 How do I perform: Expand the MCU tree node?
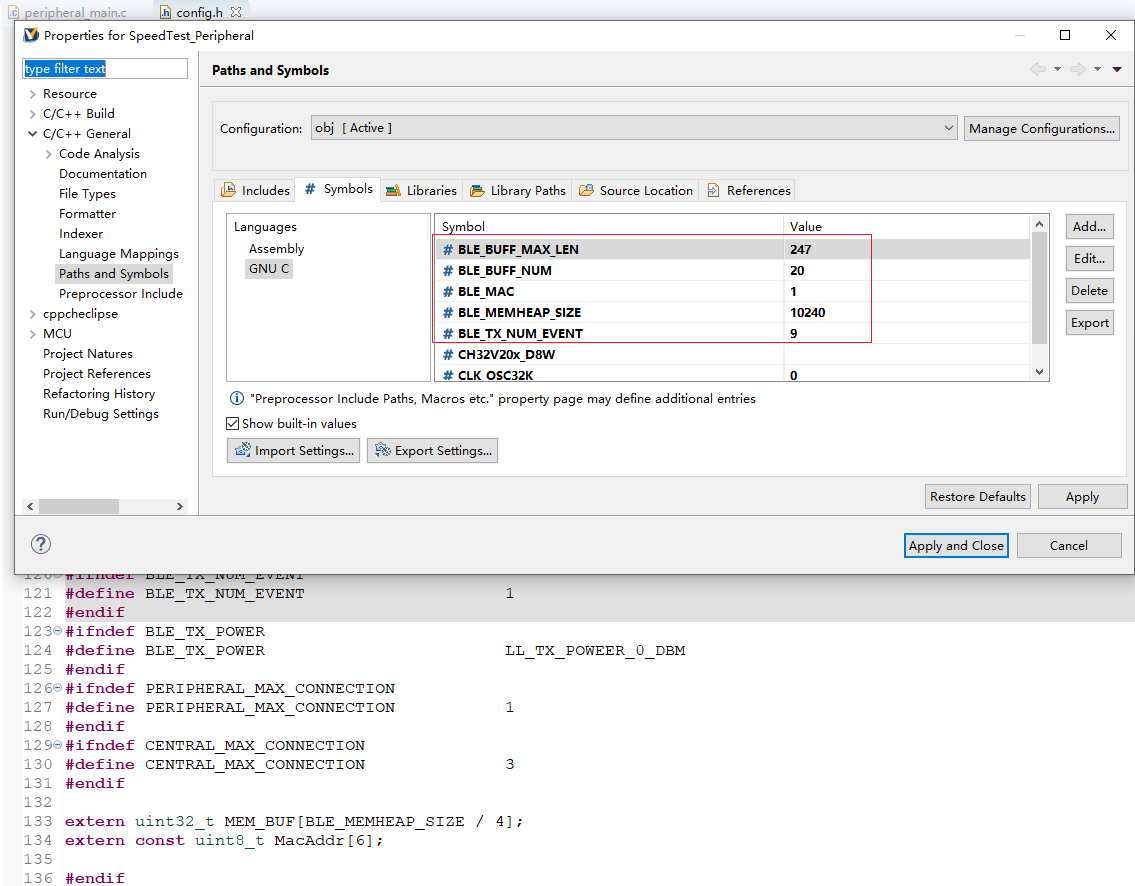coord(33,334)
